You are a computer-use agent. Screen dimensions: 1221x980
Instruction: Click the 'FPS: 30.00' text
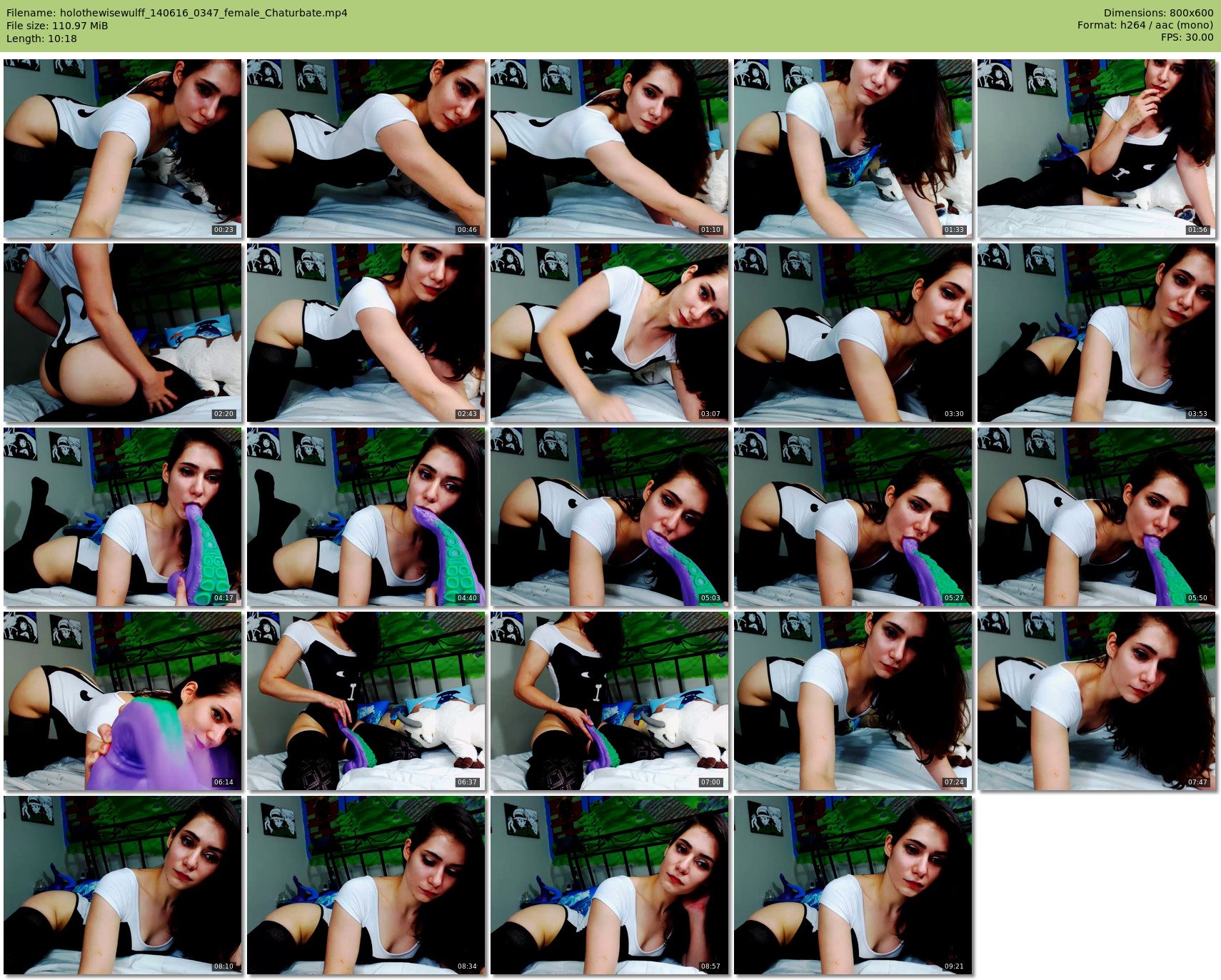[x=1187, y=37]
